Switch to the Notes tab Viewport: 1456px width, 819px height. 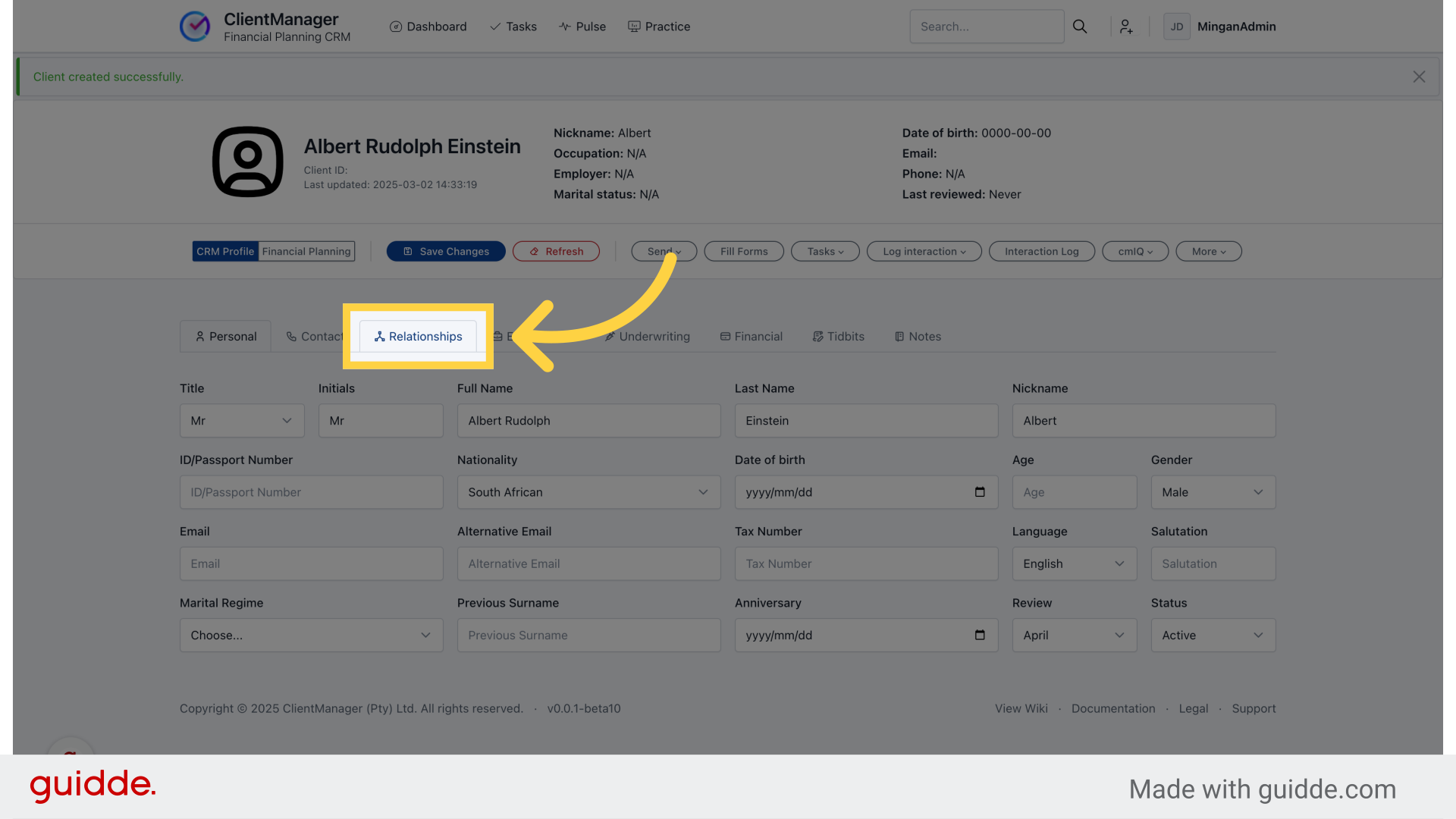(x=918, y=337)
